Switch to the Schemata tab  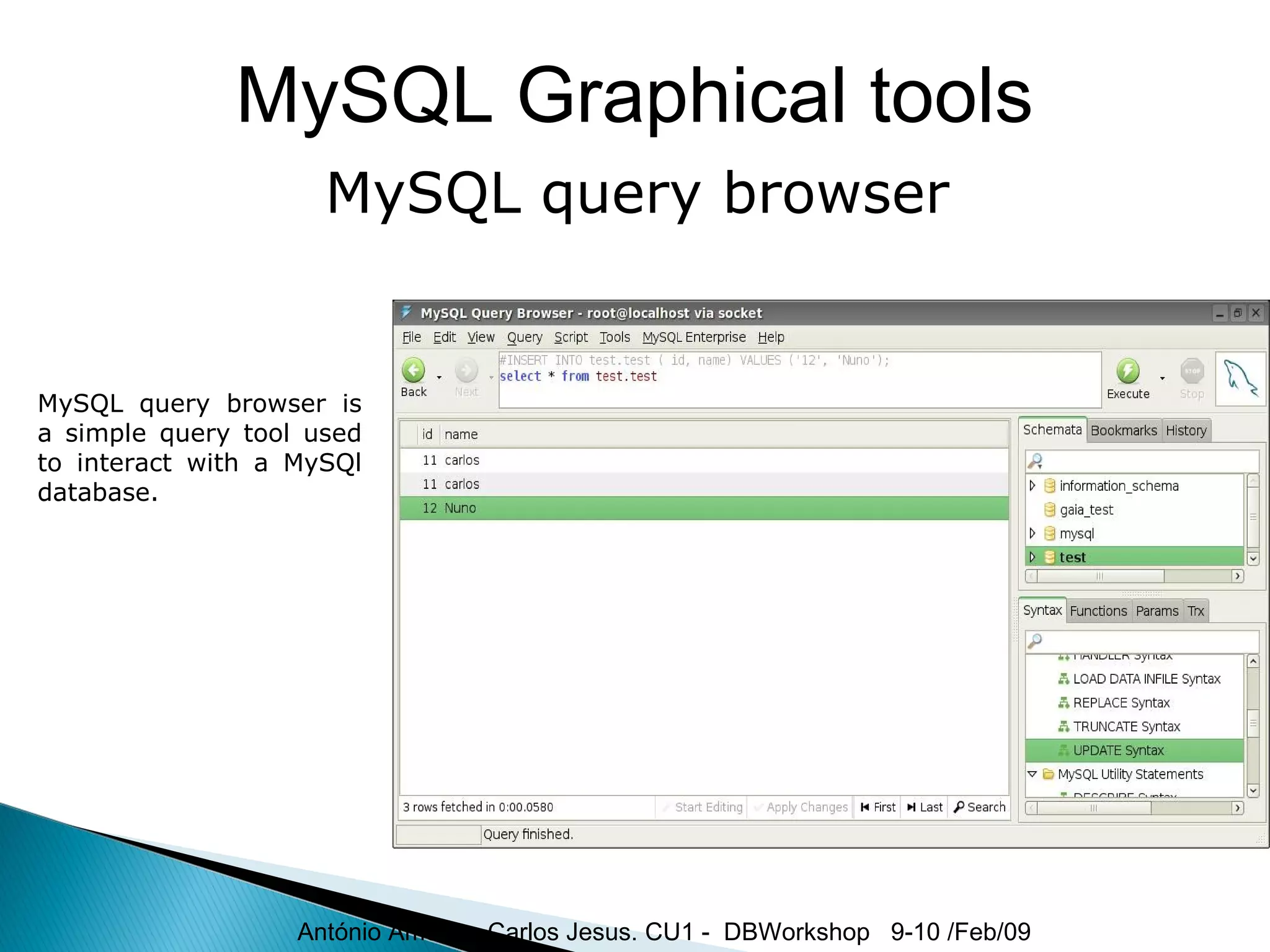(x=1052, y=430)
